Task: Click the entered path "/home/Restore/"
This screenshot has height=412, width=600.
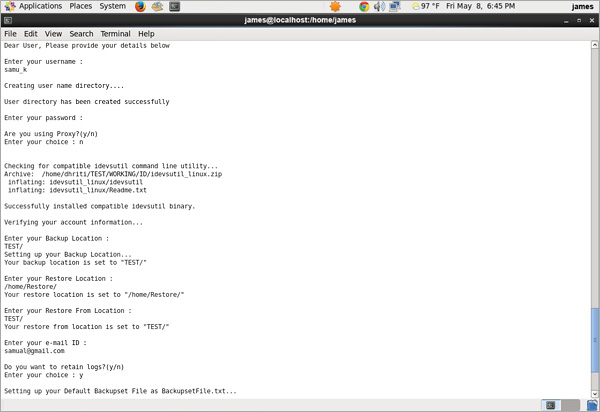Action: click(x=31, y=287)
